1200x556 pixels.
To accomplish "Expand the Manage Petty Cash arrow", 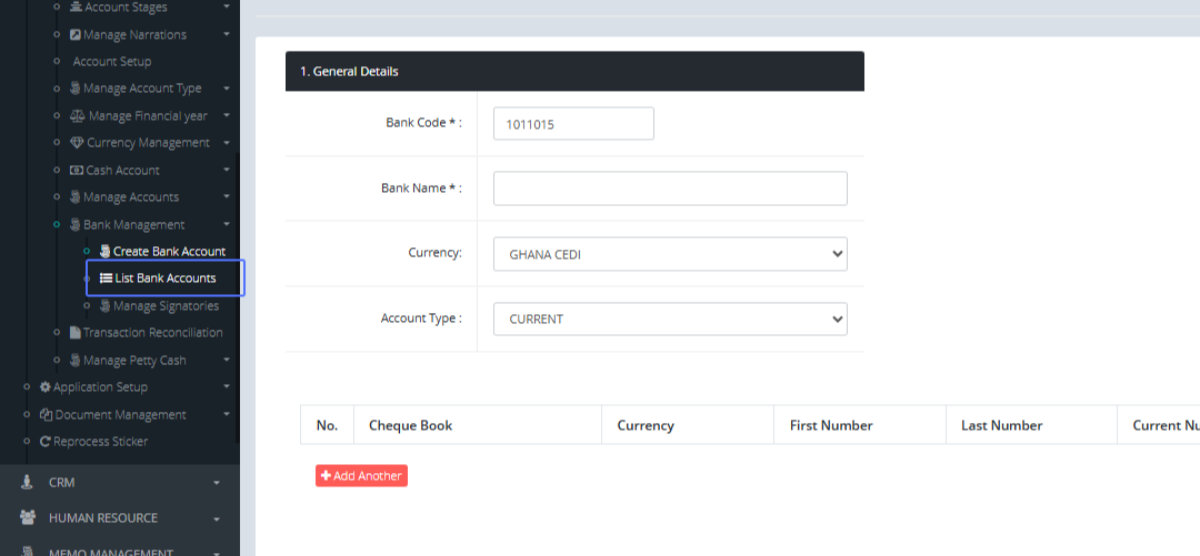I will [x=227, y=360].
